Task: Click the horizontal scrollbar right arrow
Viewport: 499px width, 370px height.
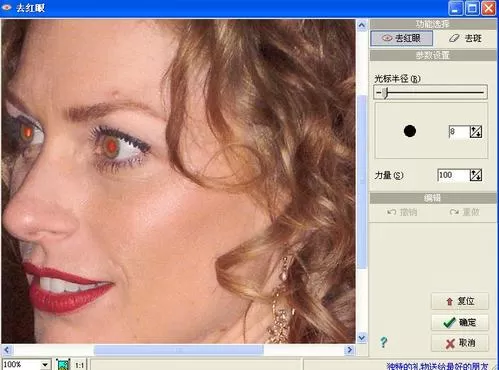Action: pyautogui.click(x=350, y=350)
